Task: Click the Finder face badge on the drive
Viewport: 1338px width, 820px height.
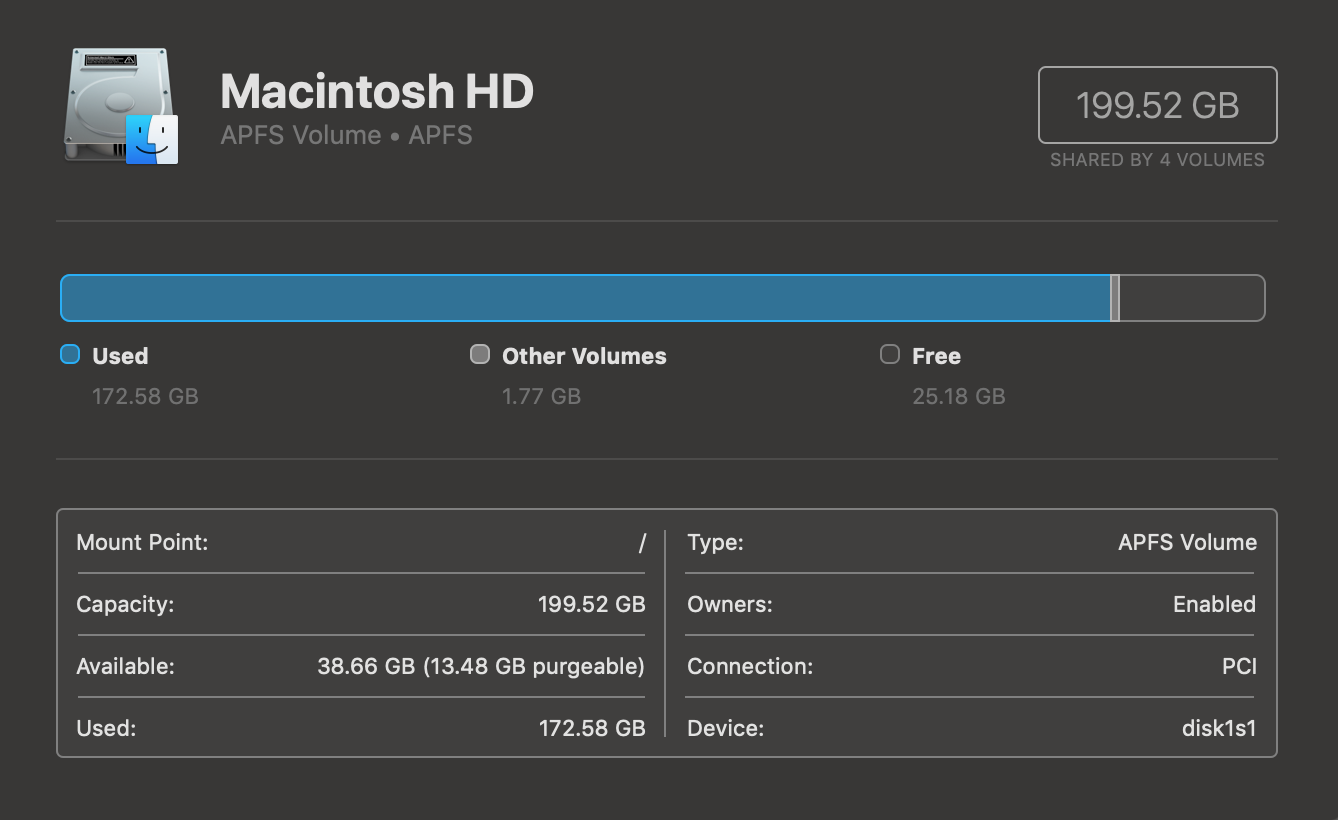Action: (x=152, y=139)
